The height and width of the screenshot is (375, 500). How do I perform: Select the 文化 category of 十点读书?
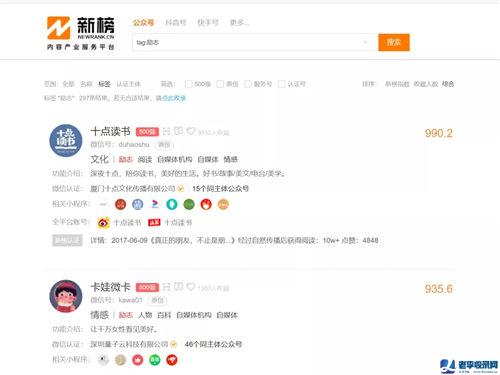[99, 159]
